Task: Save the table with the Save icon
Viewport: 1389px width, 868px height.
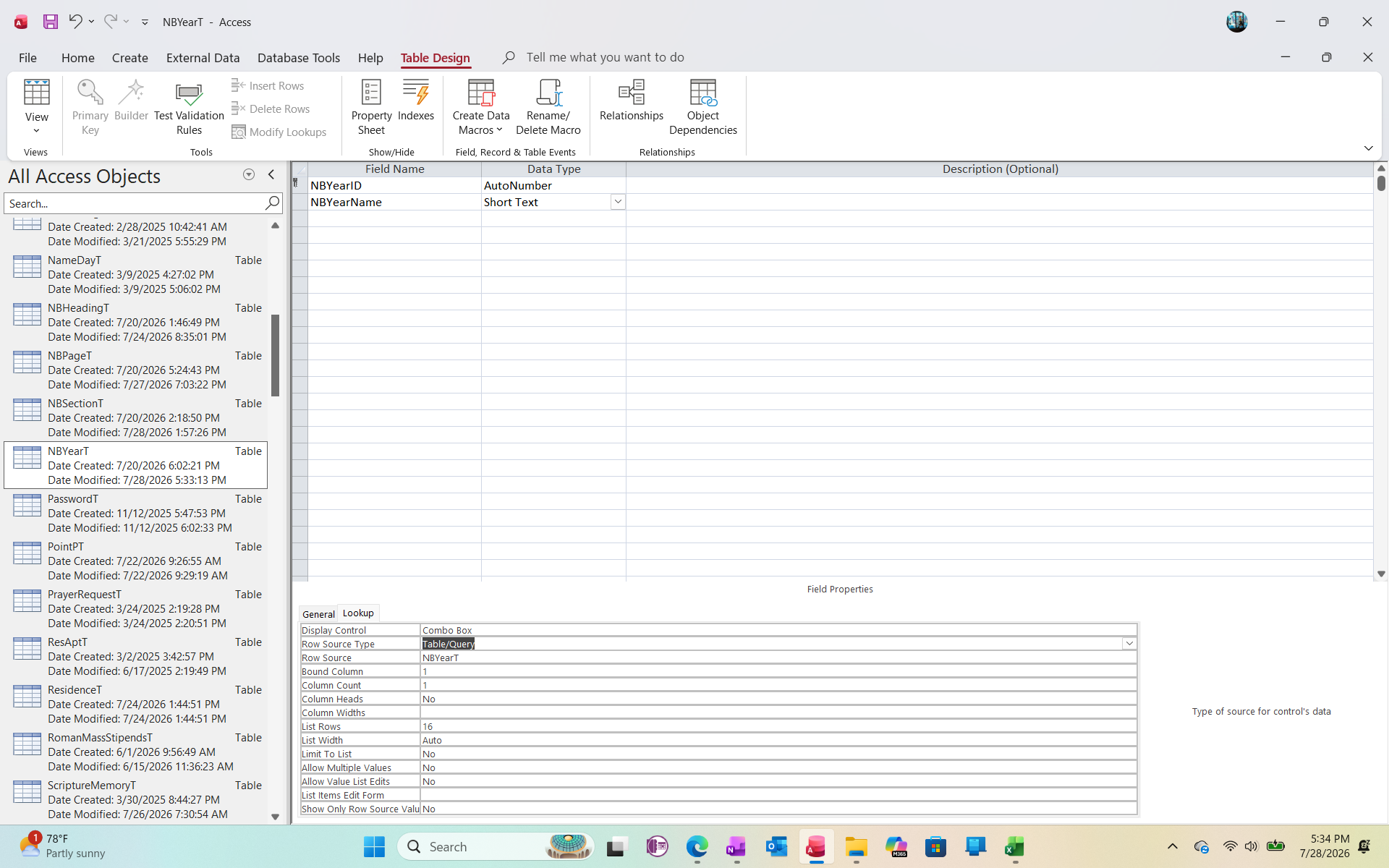Action: pyautogui.click(x=51, y=22)
